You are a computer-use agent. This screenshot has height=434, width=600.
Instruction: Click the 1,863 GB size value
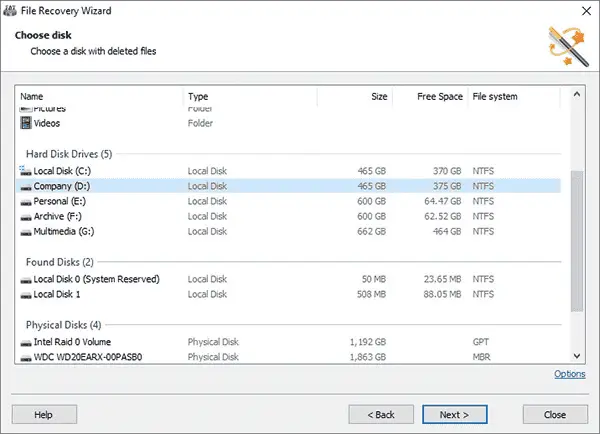[x=368, y=357]
